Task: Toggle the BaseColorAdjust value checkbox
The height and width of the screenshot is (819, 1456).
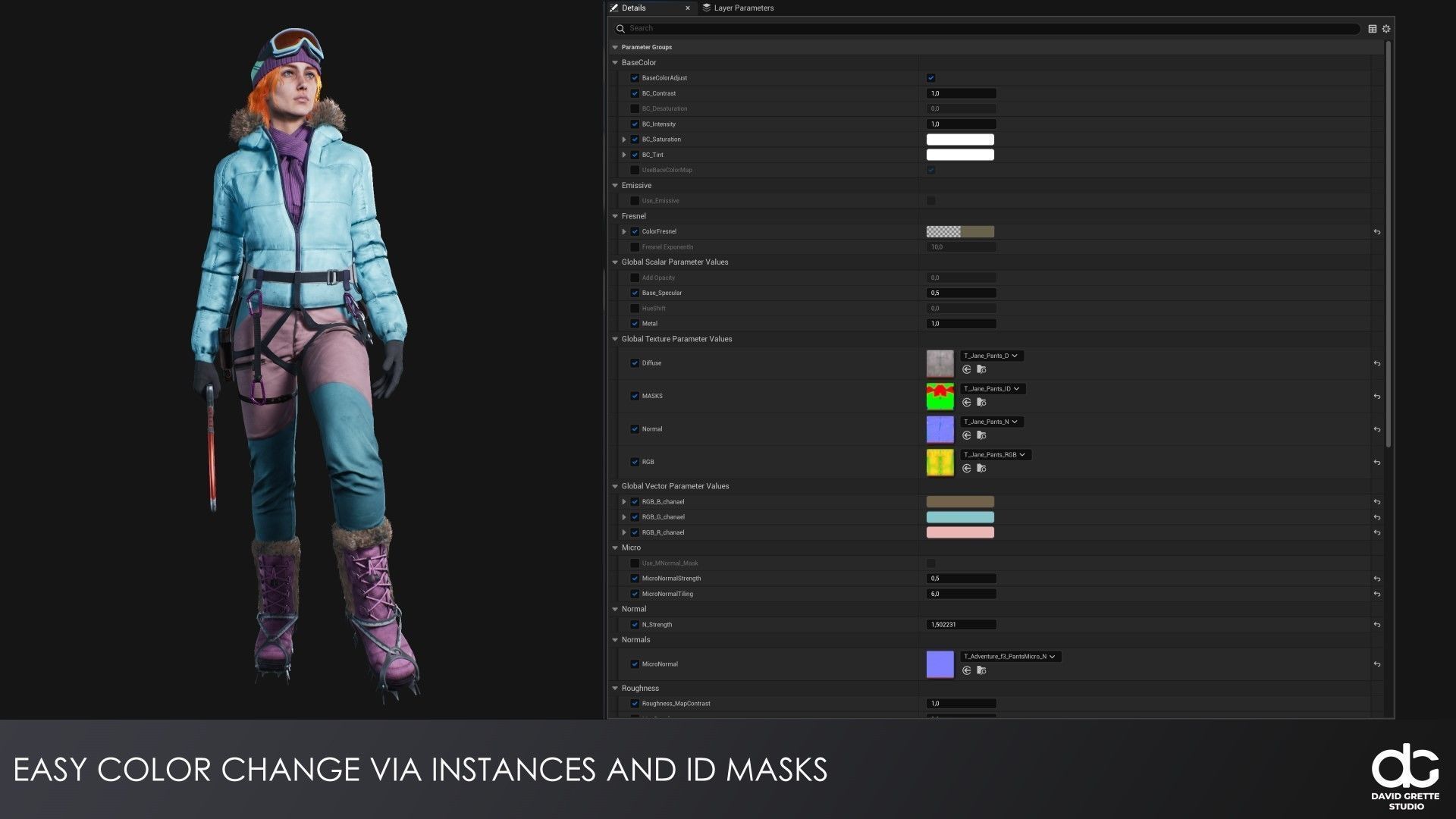Action: (x=930, y=78)
